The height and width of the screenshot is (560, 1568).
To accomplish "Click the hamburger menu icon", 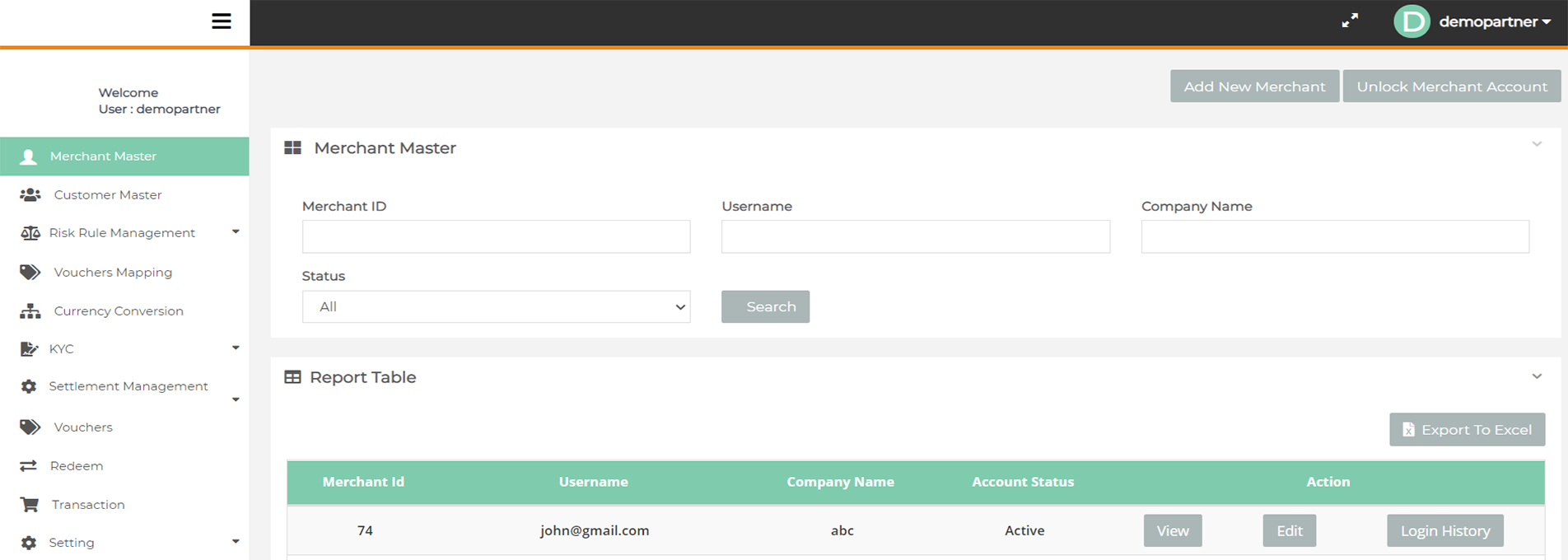I will 221,21.
